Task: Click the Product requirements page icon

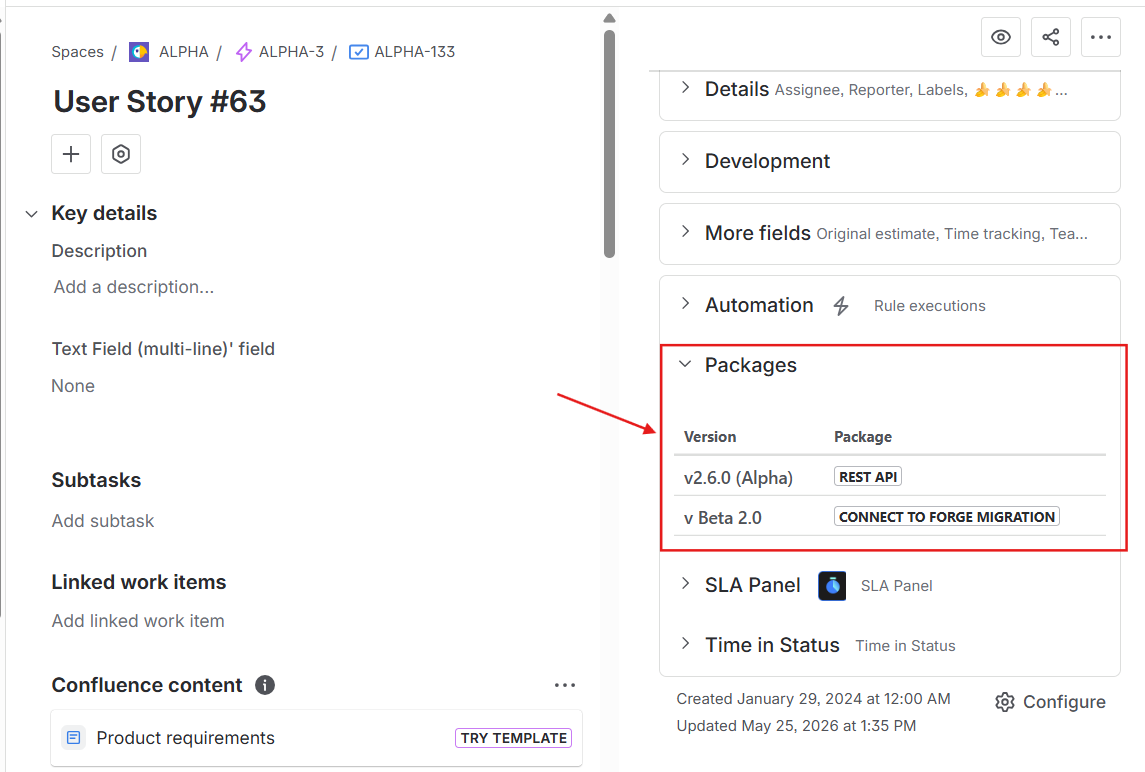Action: [x=74, y=738]
